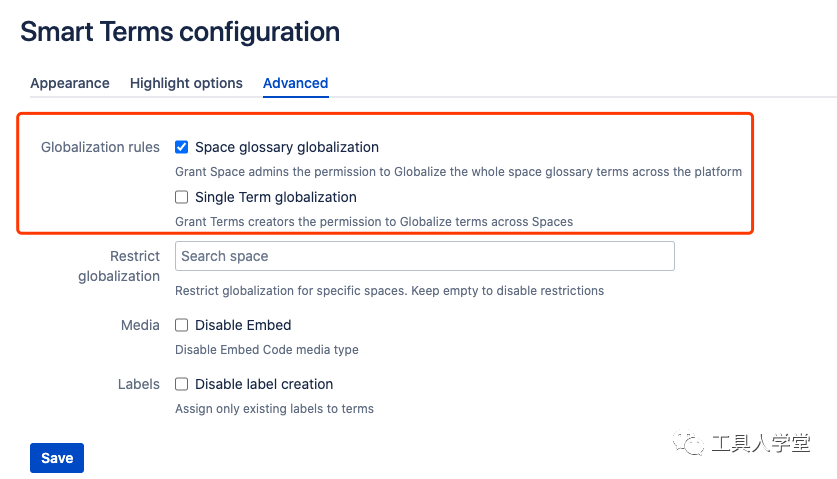Image resolution: width=837 pixels, height=479 pixels.
Task: Click the Restrict globalization field label
Action: (x=119, y=266)
